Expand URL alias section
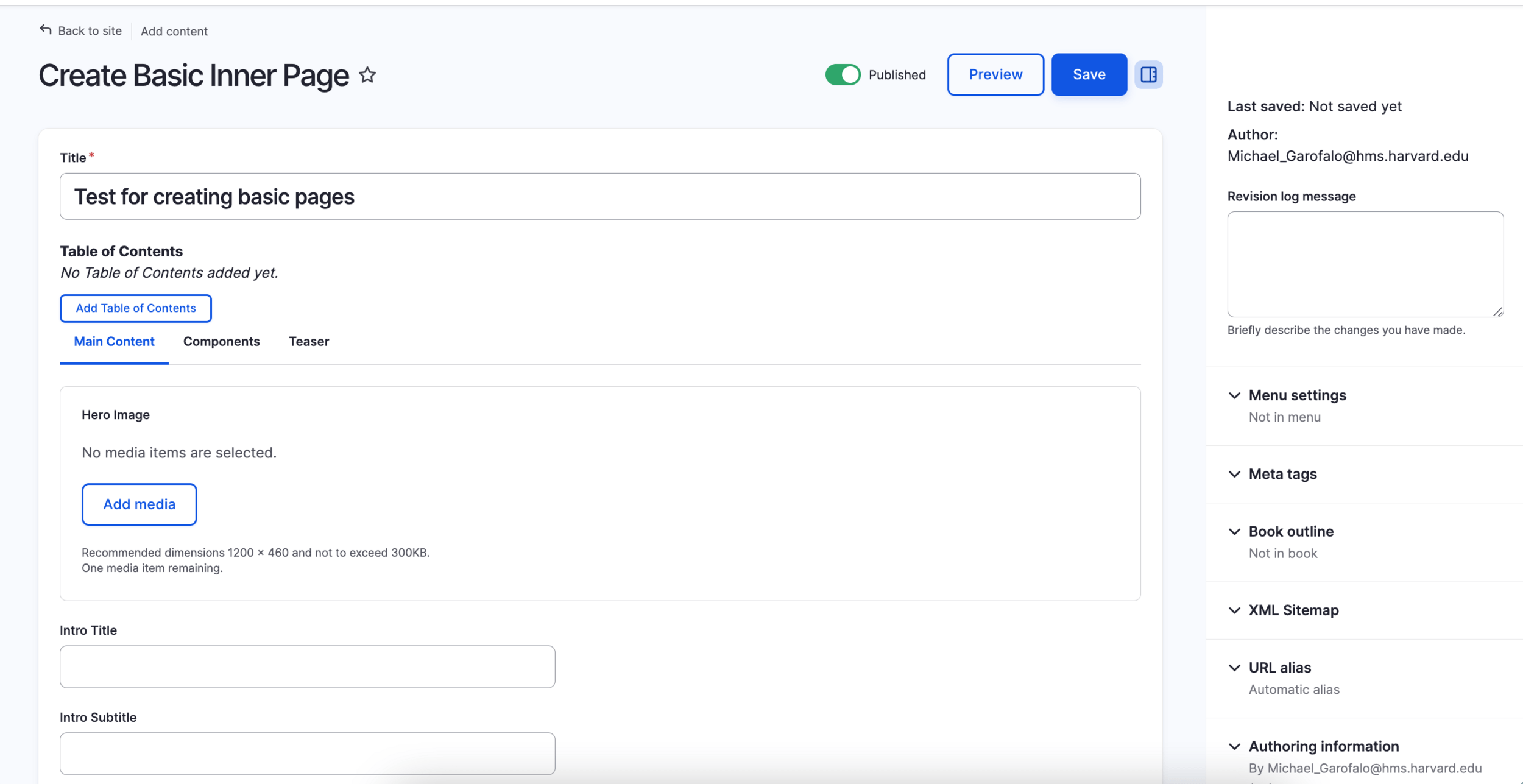1523x784 pixels. pos(1279,667)
